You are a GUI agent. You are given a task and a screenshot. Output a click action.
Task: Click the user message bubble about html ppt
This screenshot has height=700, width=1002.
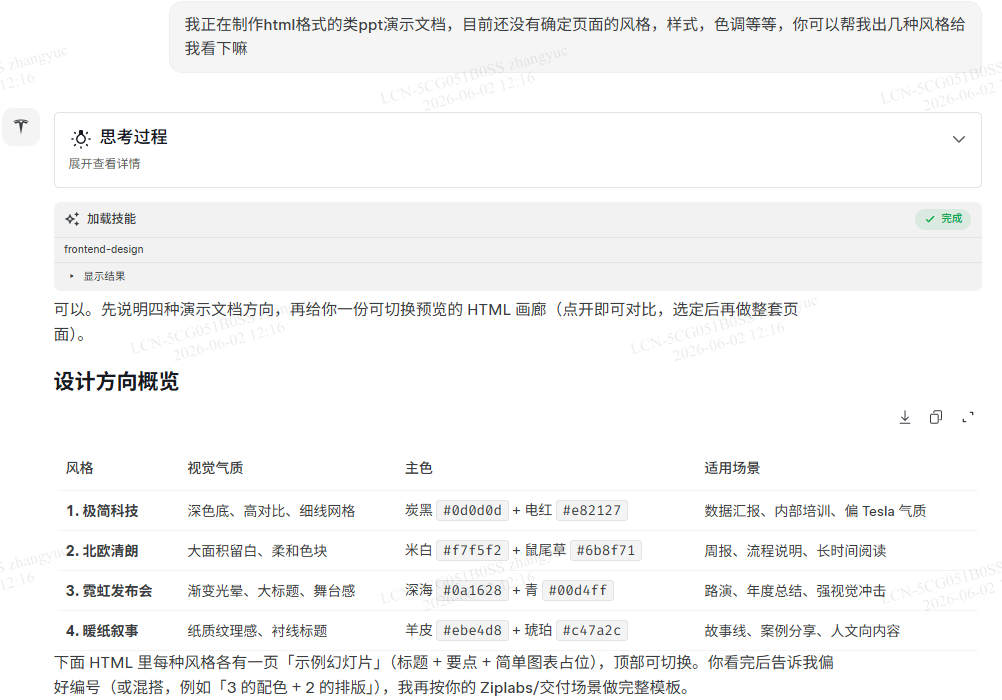pos(575,36)
